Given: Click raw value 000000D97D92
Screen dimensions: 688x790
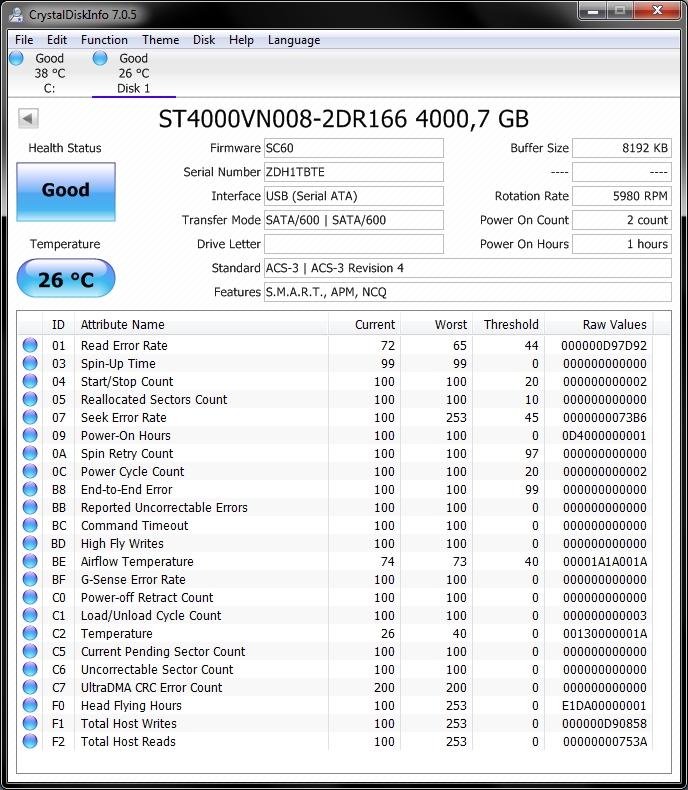Looking at the screenshot, I should (x=604, y=346).
